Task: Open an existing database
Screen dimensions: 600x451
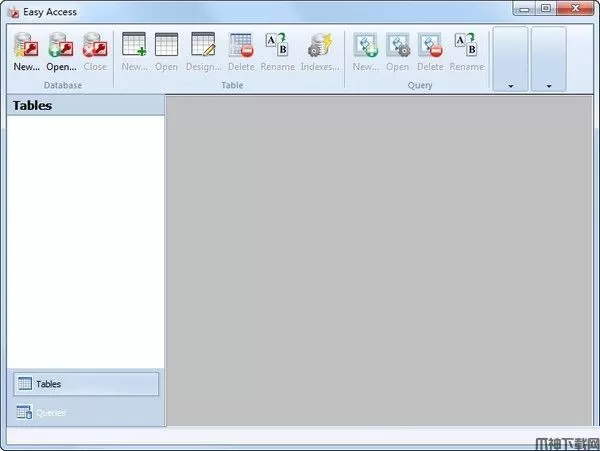Action: tap(61, 52)
